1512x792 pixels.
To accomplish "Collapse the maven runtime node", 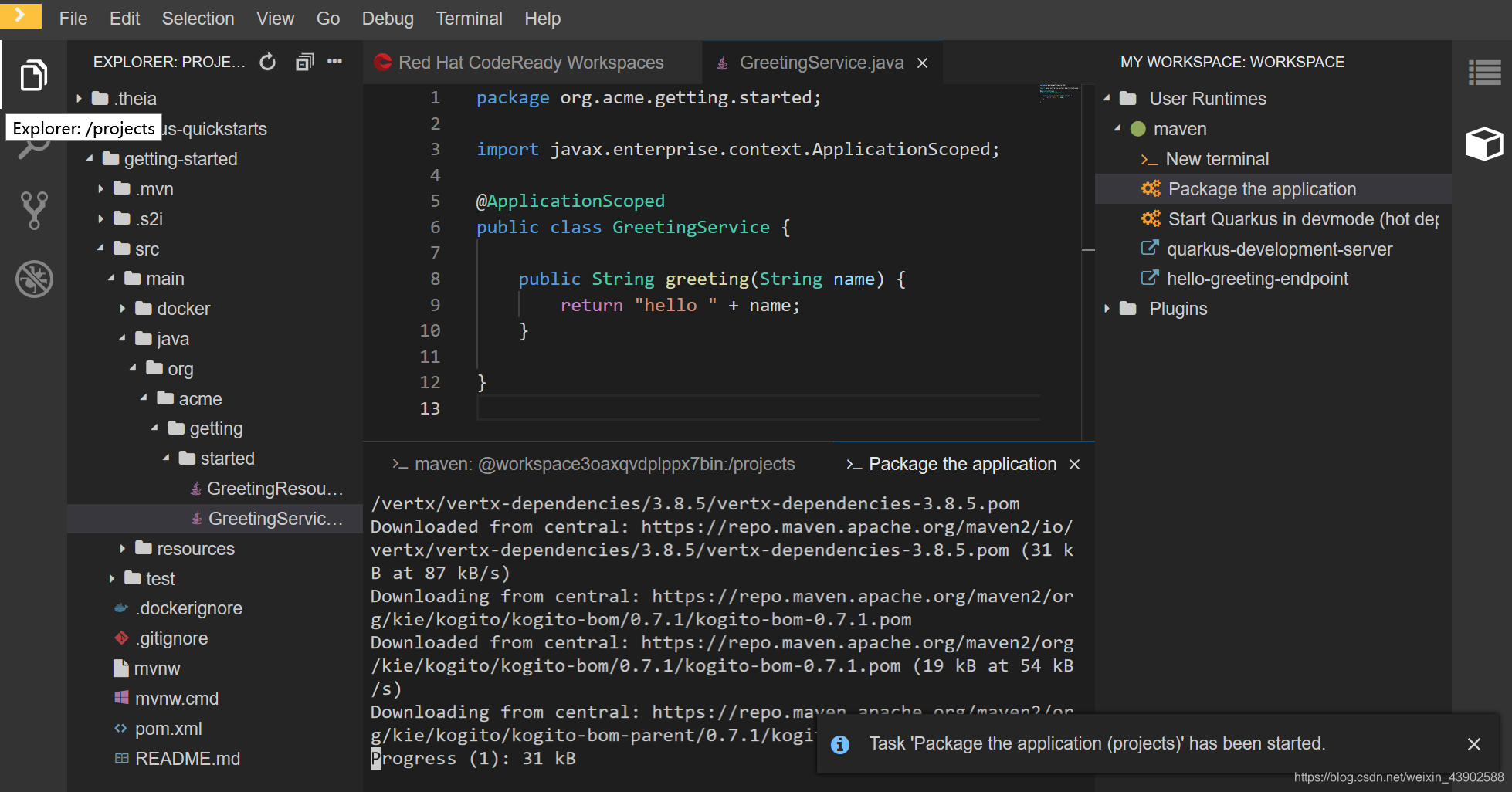I will [x=1117, y=128].
